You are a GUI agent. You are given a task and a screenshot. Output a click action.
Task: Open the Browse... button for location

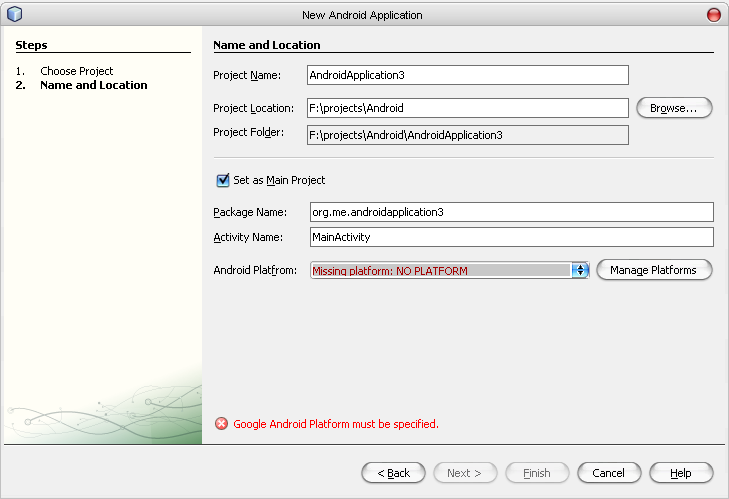coord(674,108)
